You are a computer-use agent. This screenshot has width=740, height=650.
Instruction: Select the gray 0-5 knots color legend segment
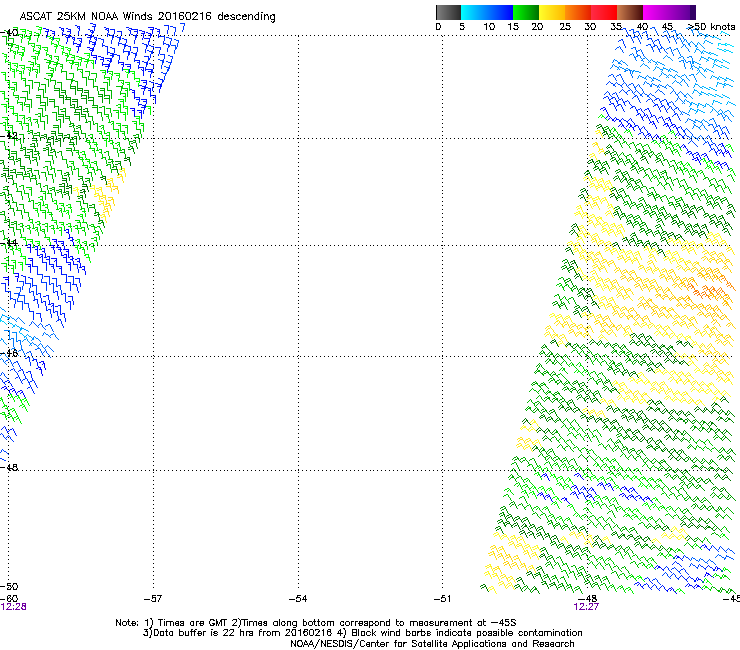[448, 12]
